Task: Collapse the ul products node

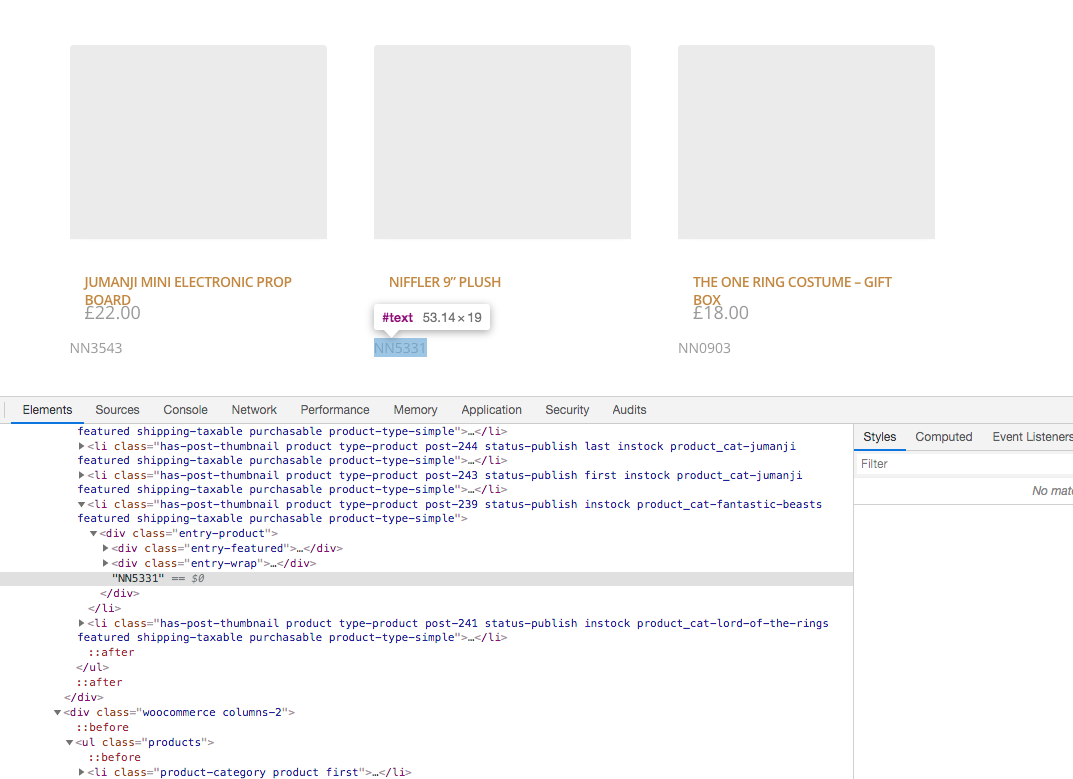Action: [70, 742]
